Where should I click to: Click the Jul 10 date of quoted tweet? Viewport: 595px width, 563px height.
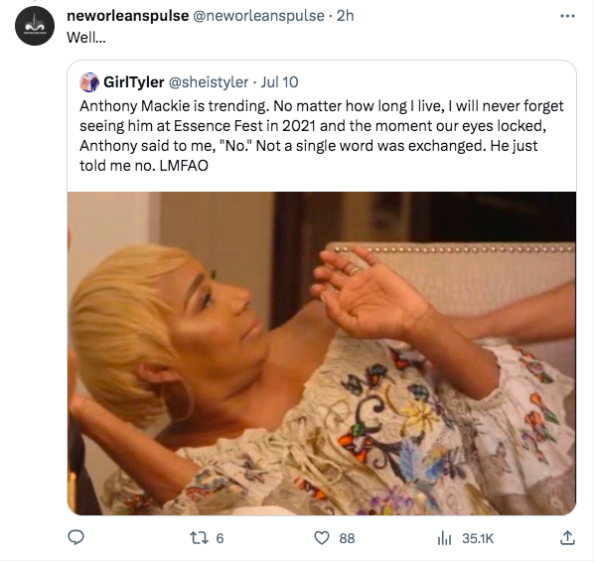pyautogui.click(x=279, y=82)
